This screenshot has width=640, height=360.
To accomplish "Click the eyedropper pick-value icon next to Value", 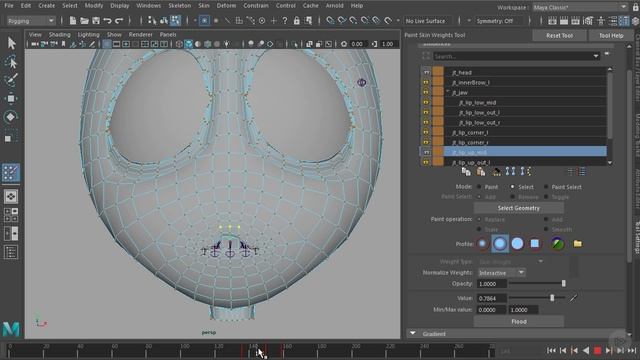I will tap(573, 298).
